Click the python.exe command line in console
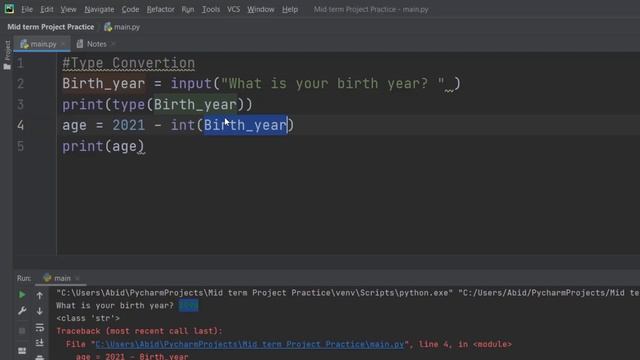Screen dimensions: 640x360 click(x=348, y=293)
